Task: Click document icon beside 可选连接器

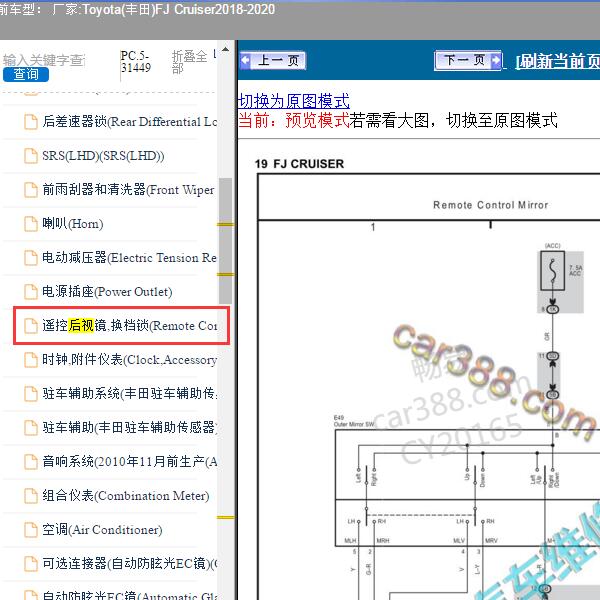Action: pos(31,564)
